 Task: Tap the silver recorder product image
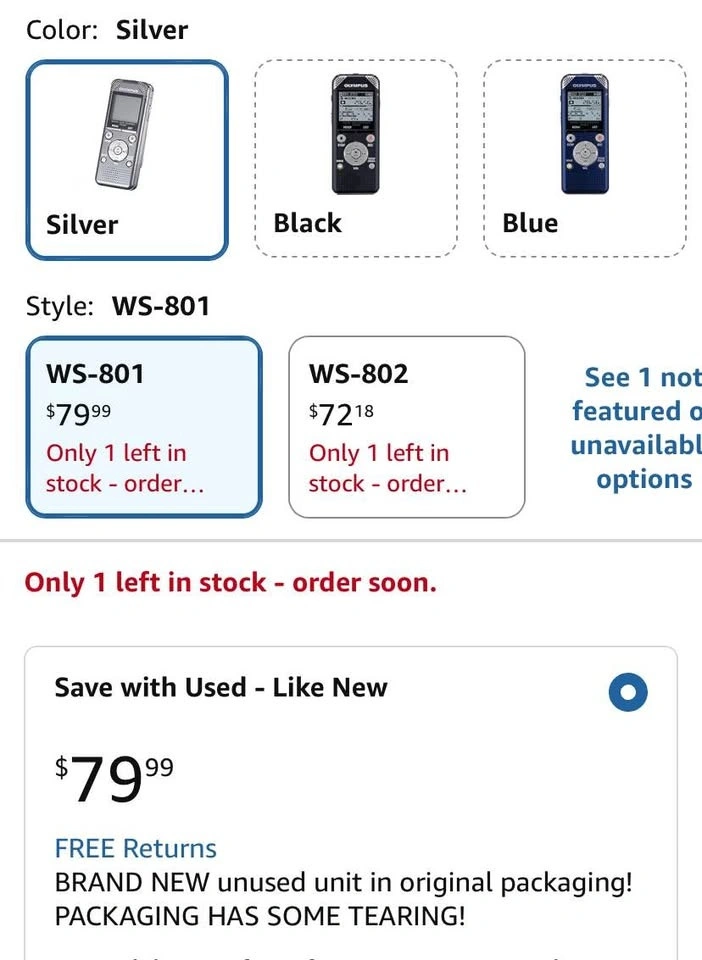[124, 135]
